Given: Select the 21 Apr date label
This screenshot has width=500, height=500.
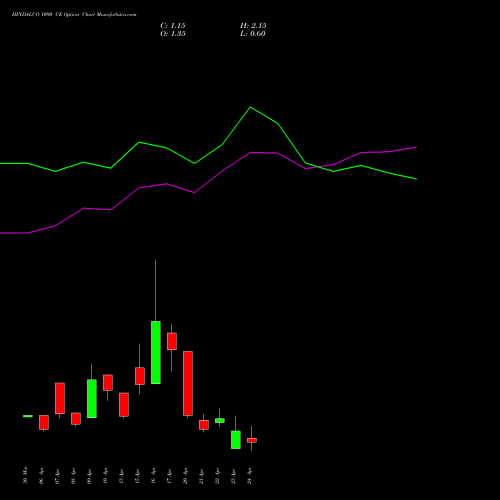Looking at the screenshot, I should (201, 476).
